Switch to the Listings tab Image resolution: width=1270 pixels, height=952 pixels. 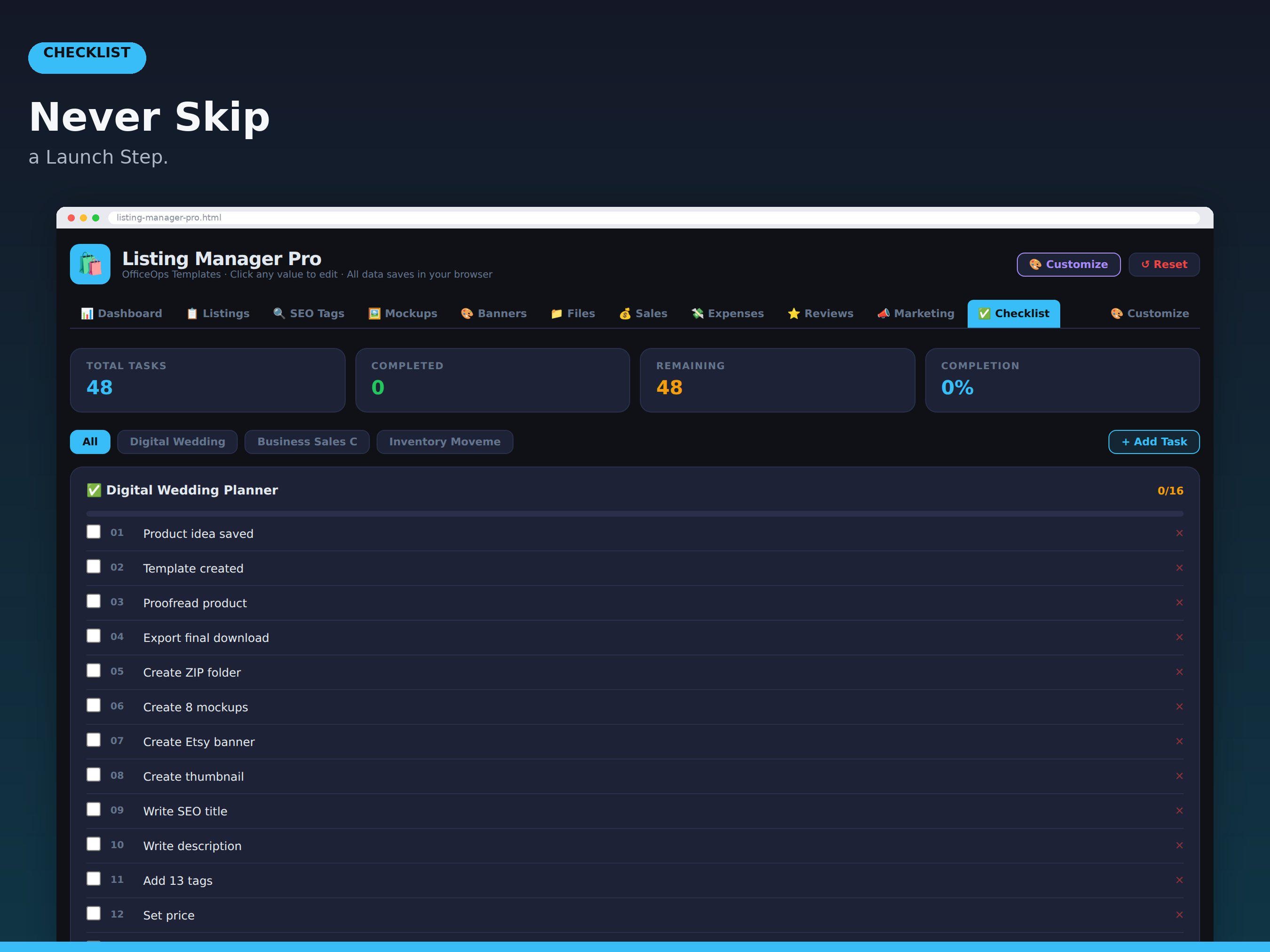pos(218,313)
